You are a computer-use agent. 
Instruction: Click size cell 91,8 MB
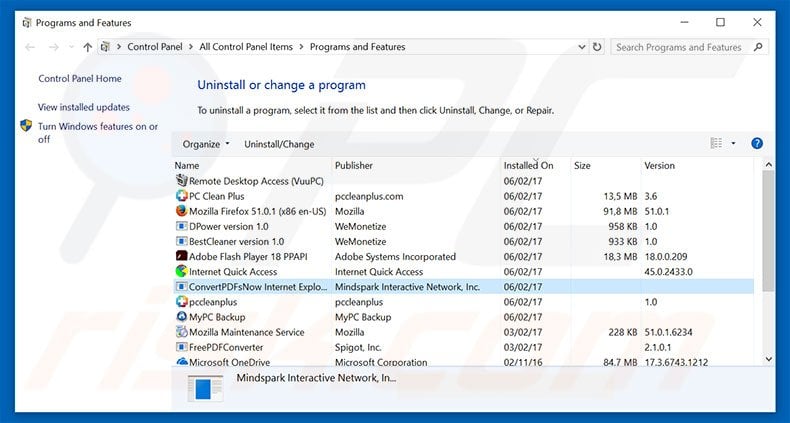[x=620, y=211]
